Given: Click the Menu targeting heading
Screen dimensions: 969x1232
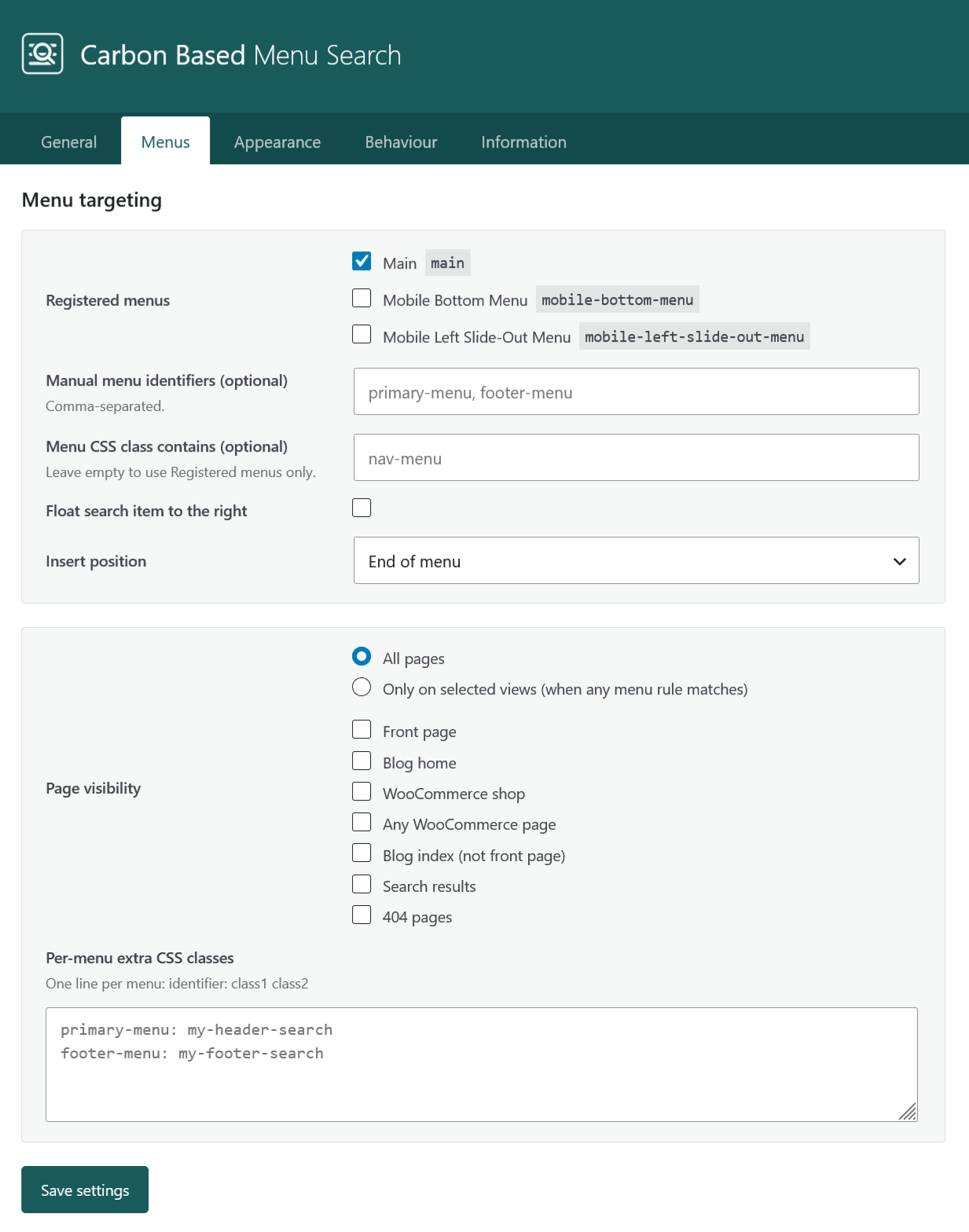Looking at the screenshot, I should (x=92, y=200).
